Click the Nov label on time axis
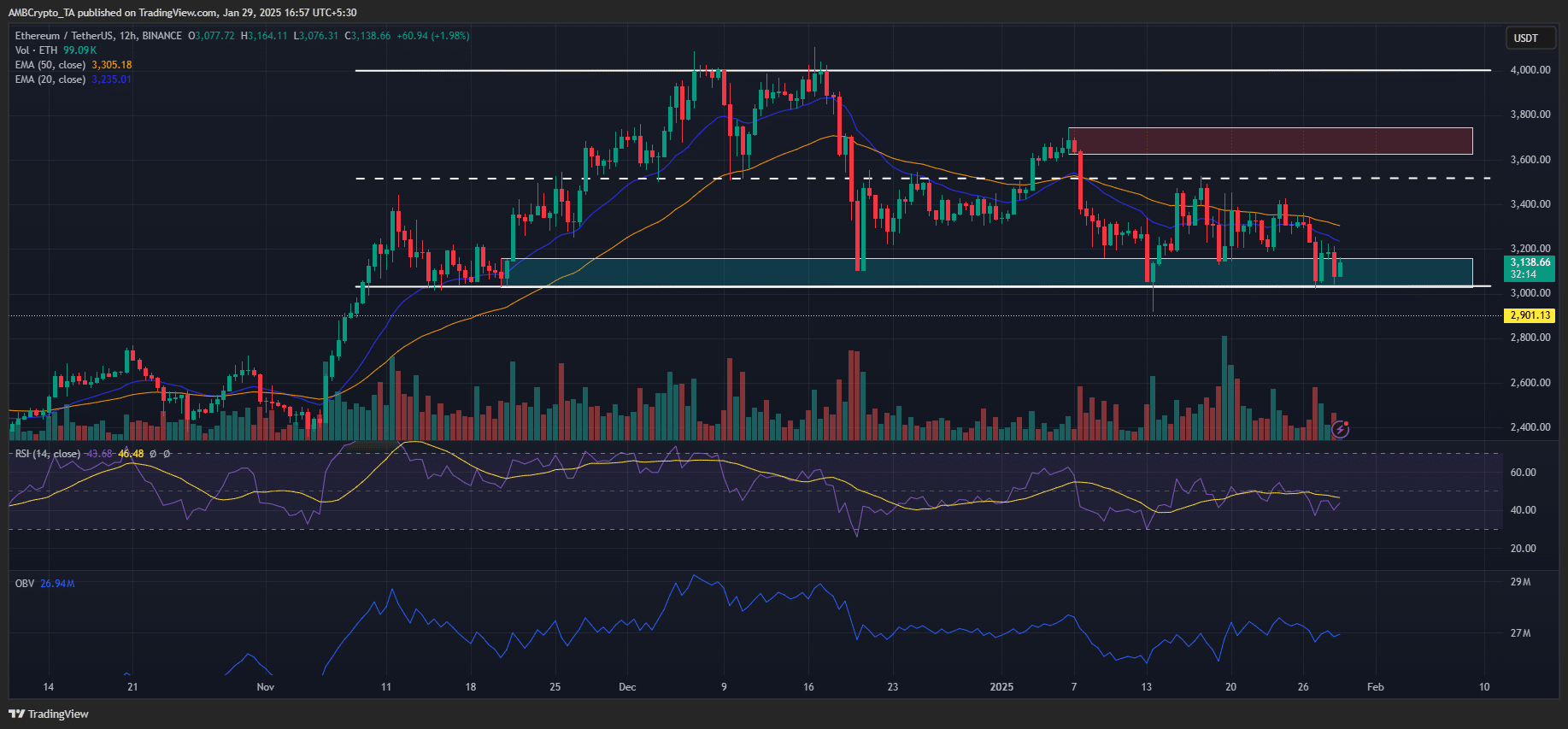Viewport: 1568px width, 729px height. (265, 687)
